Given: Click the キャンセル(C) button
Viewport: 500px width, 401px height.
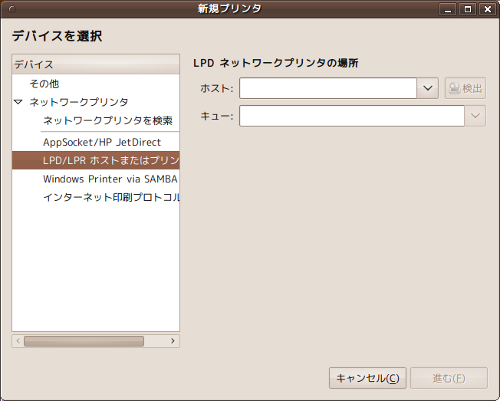Looking at the screenshot, I should (368, 378).
